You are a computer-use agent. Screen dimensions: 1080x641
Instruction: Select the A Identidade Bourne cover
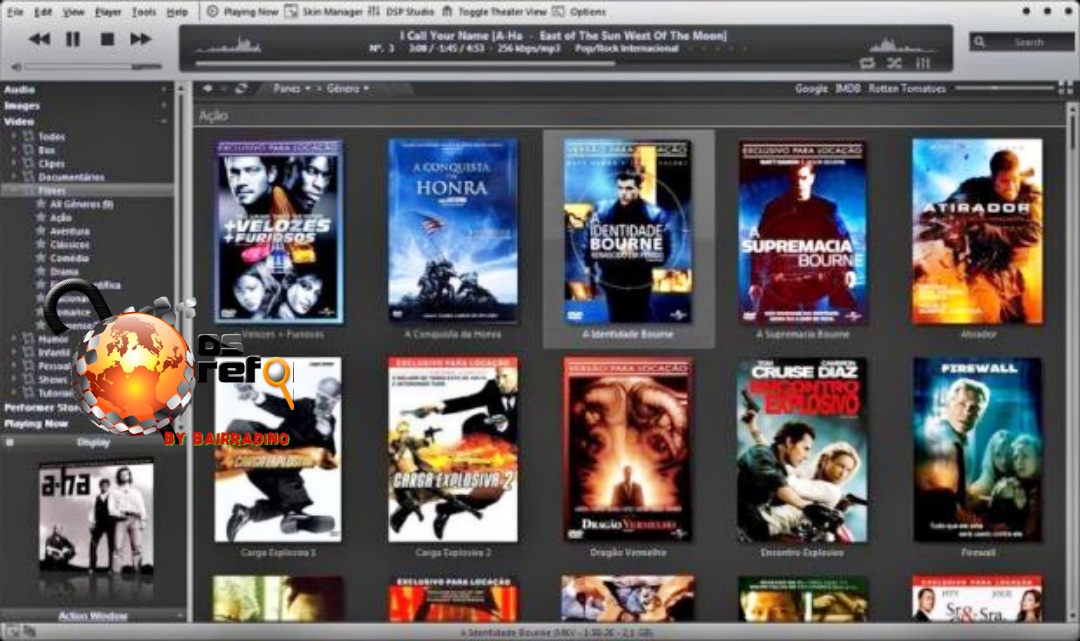[627, 231]
